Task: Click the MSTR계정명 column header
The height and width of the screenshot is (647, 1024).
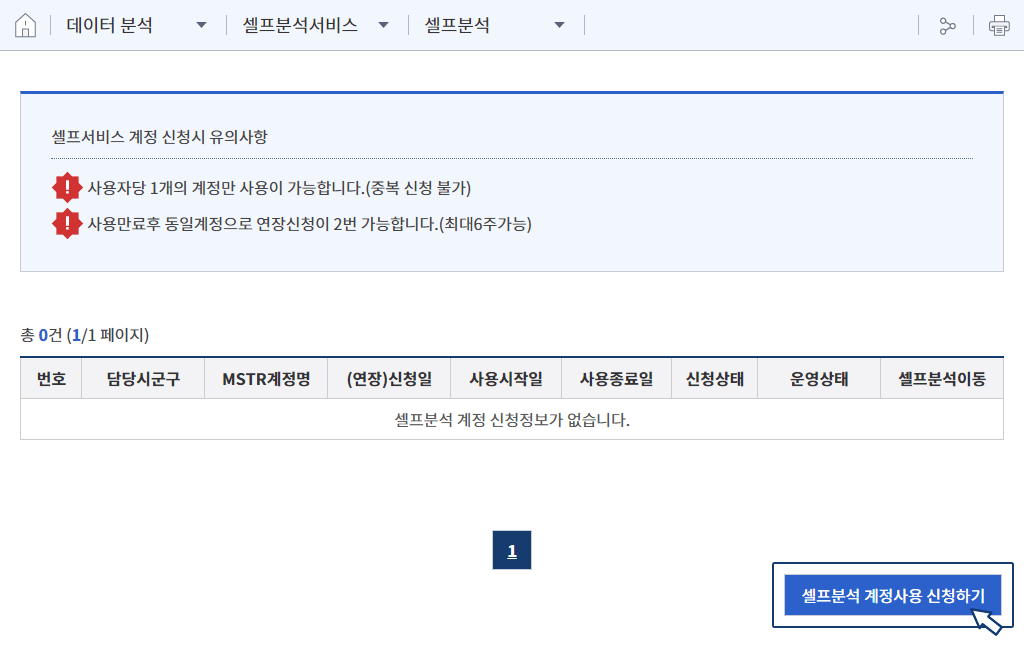Action: pos(266,379)
